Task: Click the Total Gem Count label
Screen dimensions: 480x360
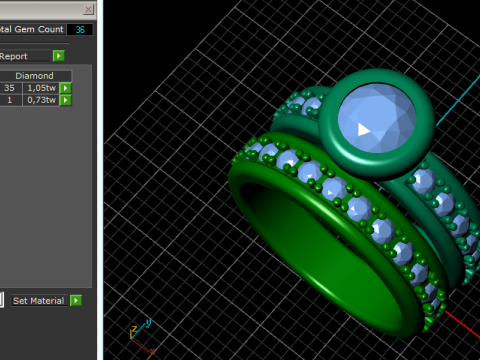Action: click(32, 29)
